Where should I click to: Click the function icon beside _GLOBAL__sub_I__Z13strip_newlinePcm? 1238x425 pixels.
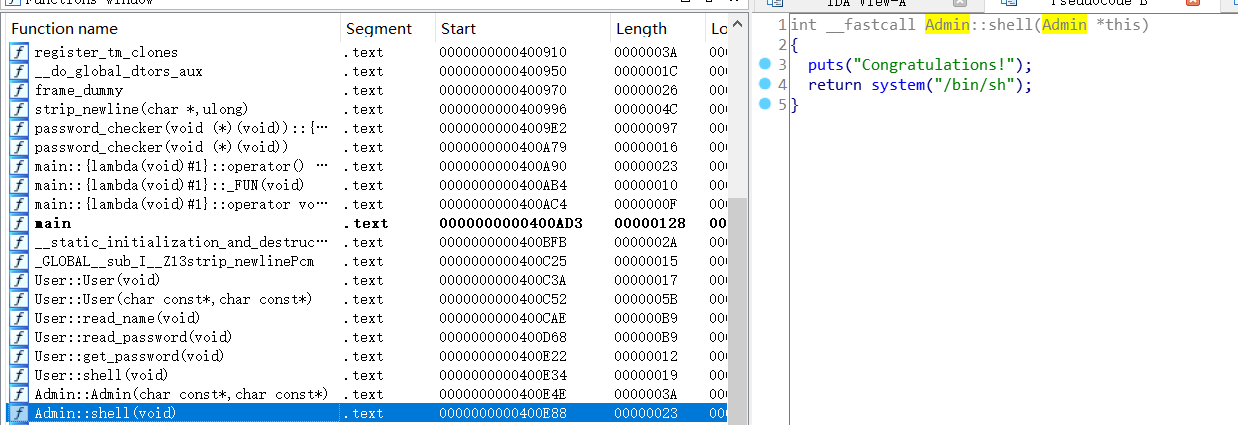(x=18, y=261)
